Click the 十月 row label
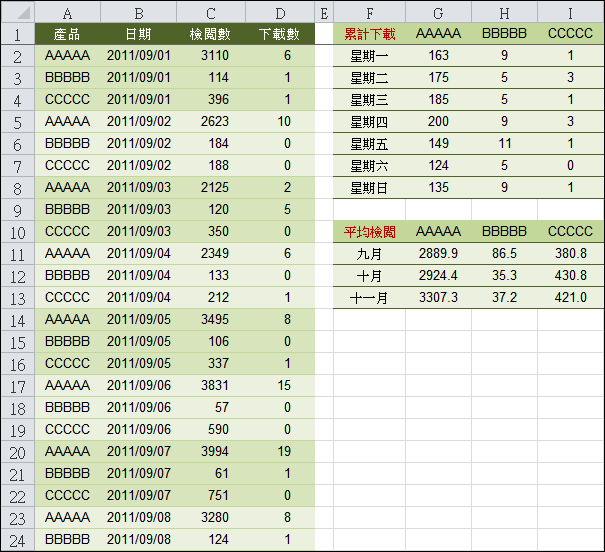The height and width of the screenshot is (552, 605). click(x=370, y=275)
